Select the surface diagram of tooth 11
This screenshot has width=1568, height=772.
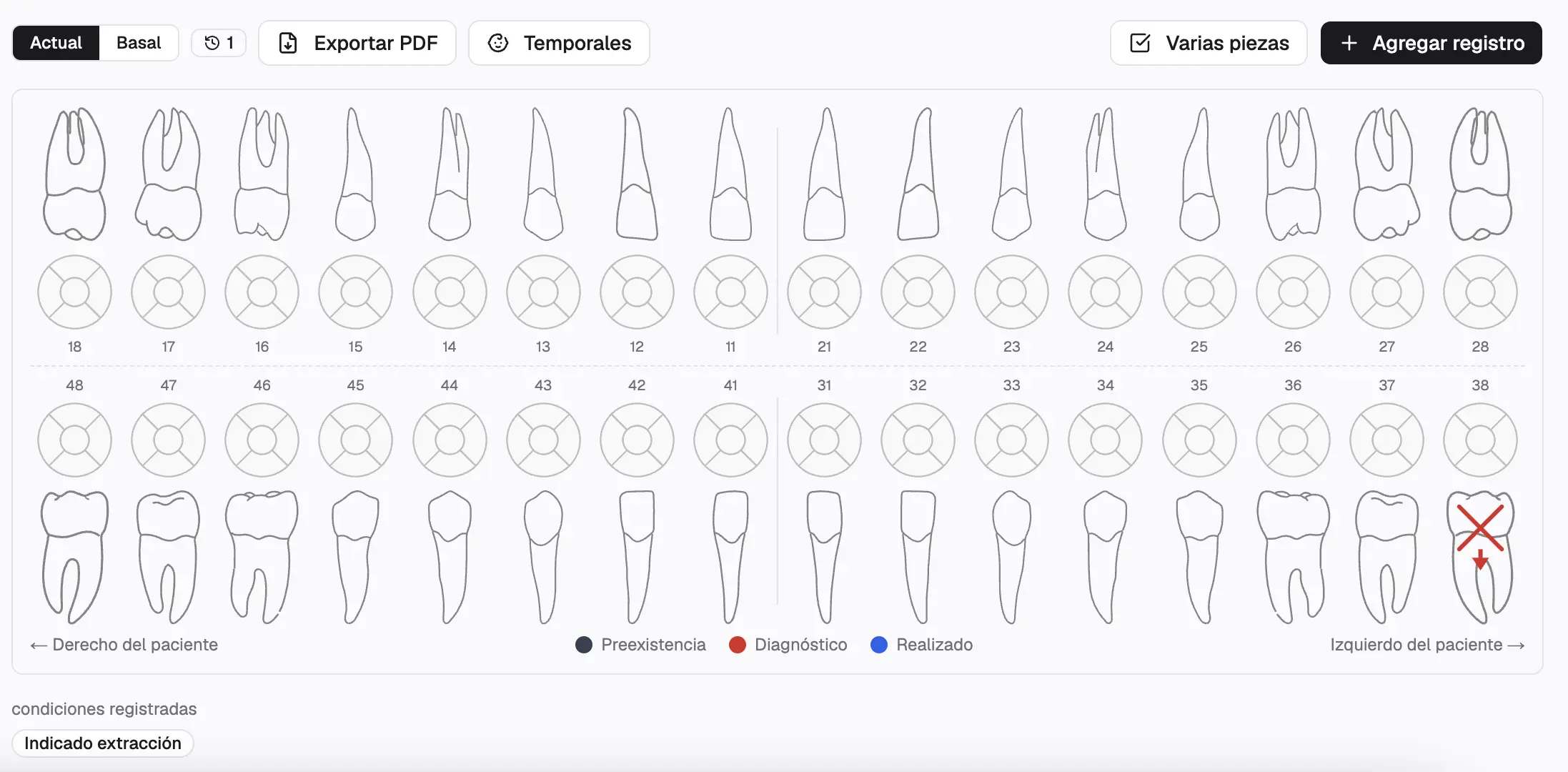tap(730, 292)
